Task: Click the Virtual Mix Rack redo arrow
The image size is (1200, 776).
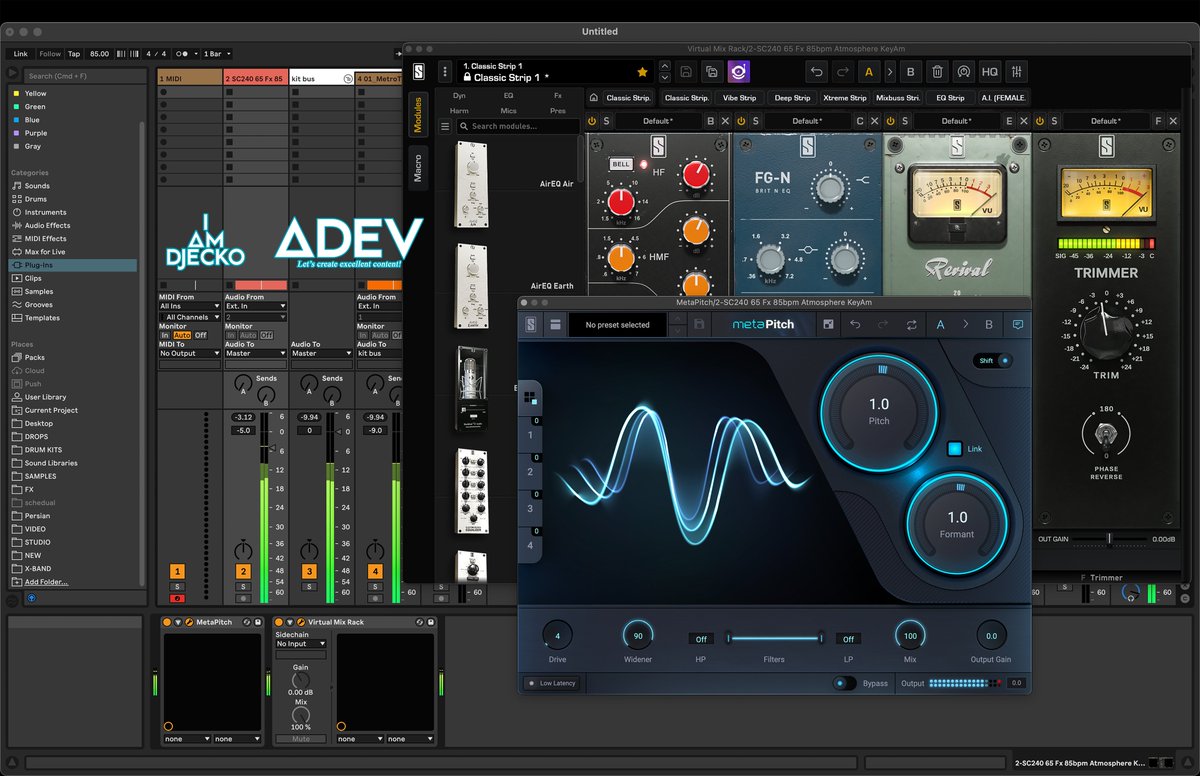Action: point(842,72)
